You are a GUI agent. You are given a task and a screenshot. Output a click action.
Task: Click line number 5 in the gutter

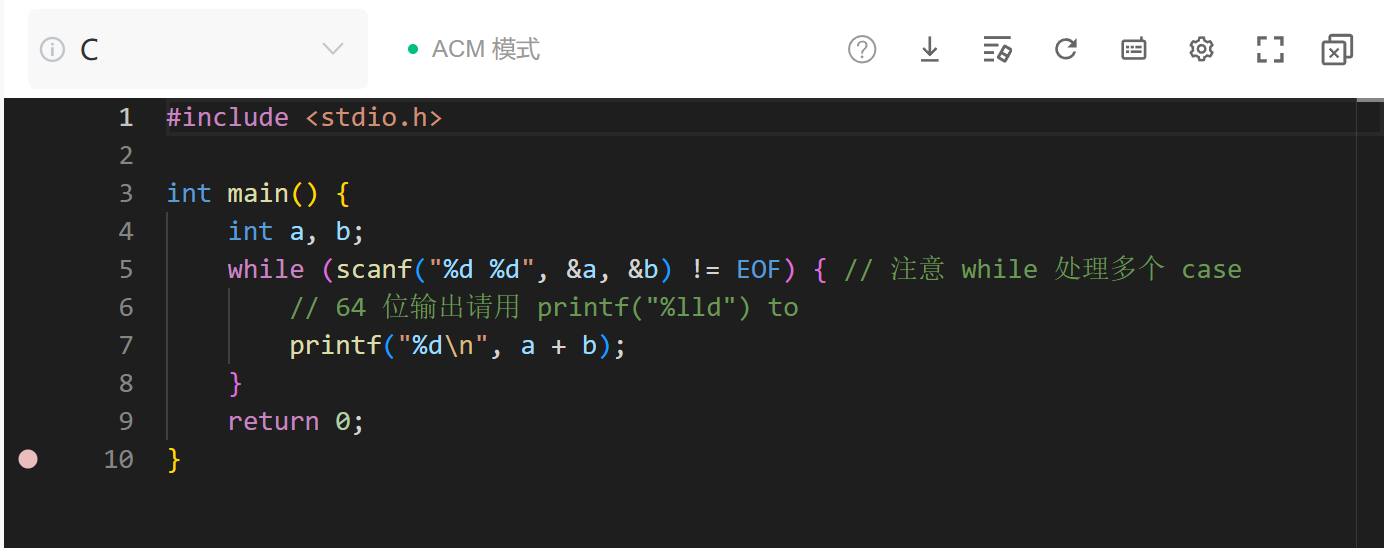125,270
